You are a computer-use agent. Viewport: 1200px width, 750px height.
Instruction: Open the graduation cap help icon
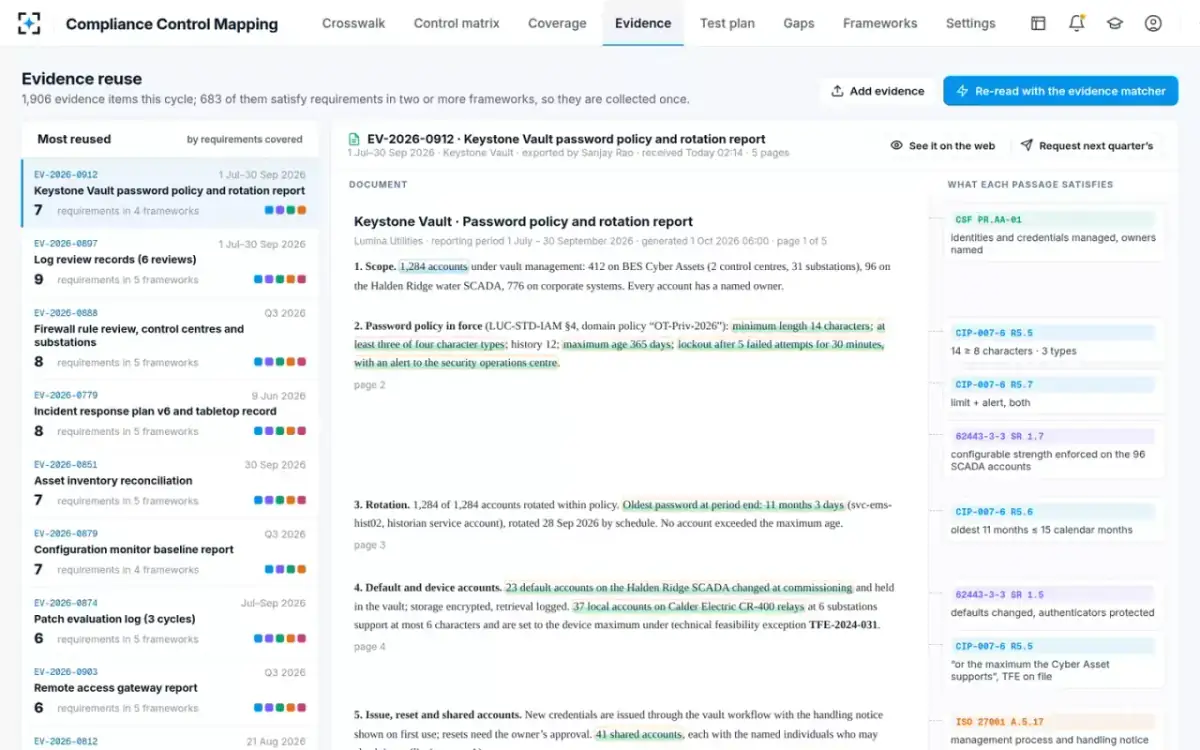point(1114,23)
